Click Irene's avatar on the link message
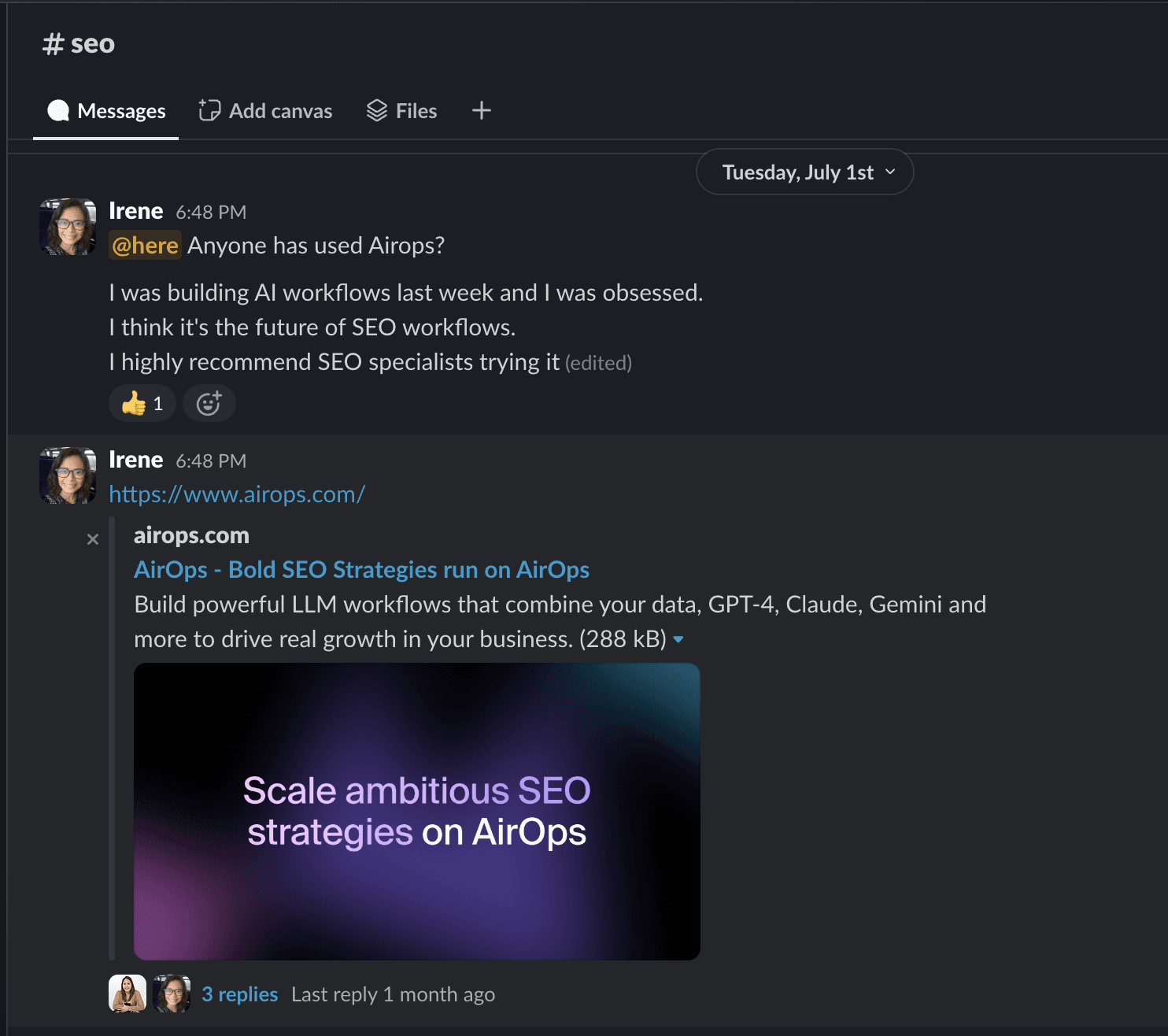The height and width of the screenshot is (1036, 1168). pyautogui.click(x=68, y=475)
